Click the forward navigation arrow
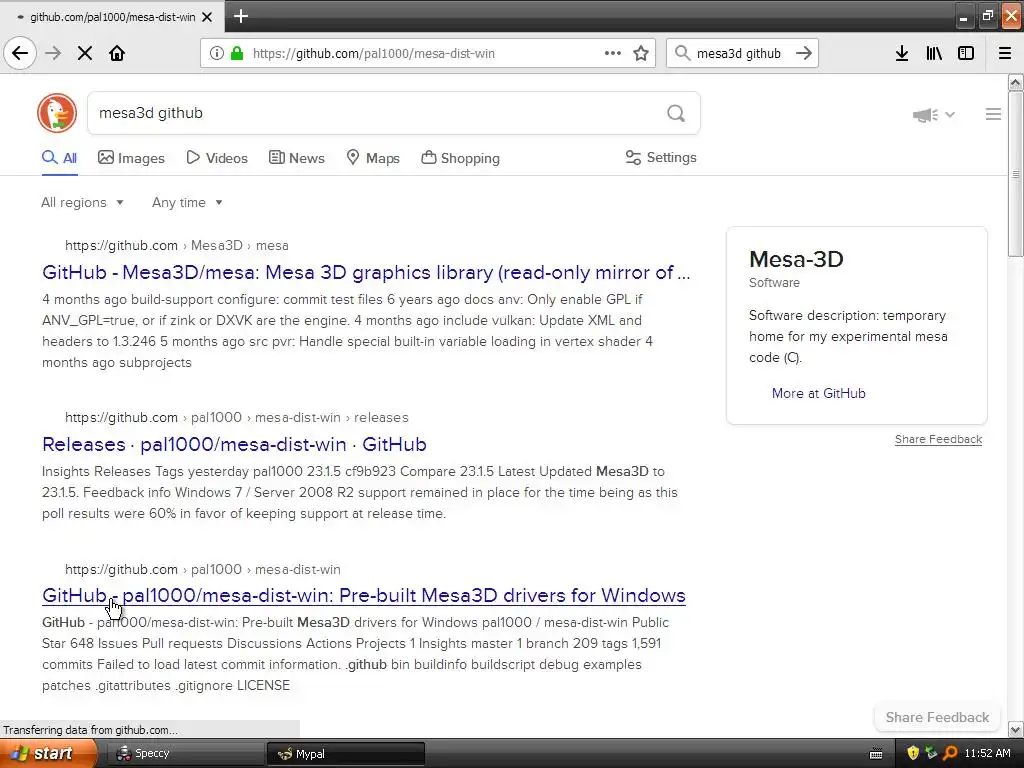 point(53,53)
